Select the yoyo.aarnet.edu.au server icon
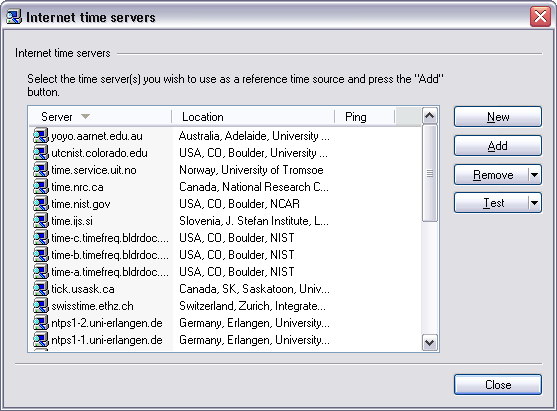This screenshot has width=557, height=411. [x=41, y=136]
